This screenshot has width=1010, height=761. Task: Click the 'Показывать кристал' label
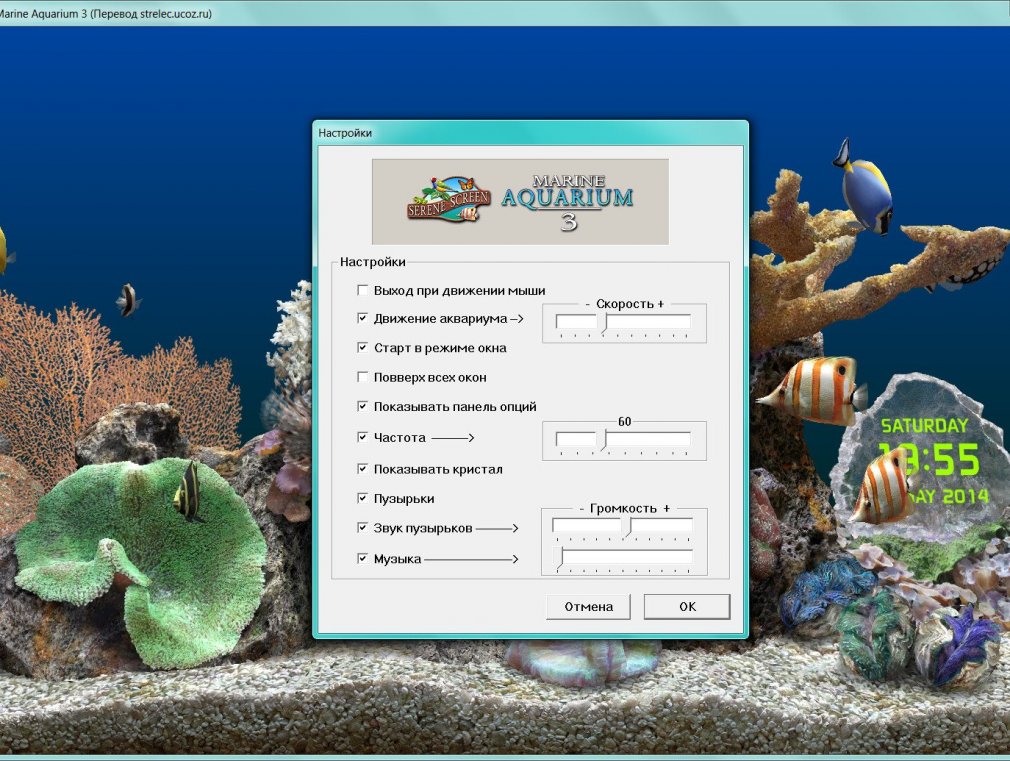coord(438,469)
